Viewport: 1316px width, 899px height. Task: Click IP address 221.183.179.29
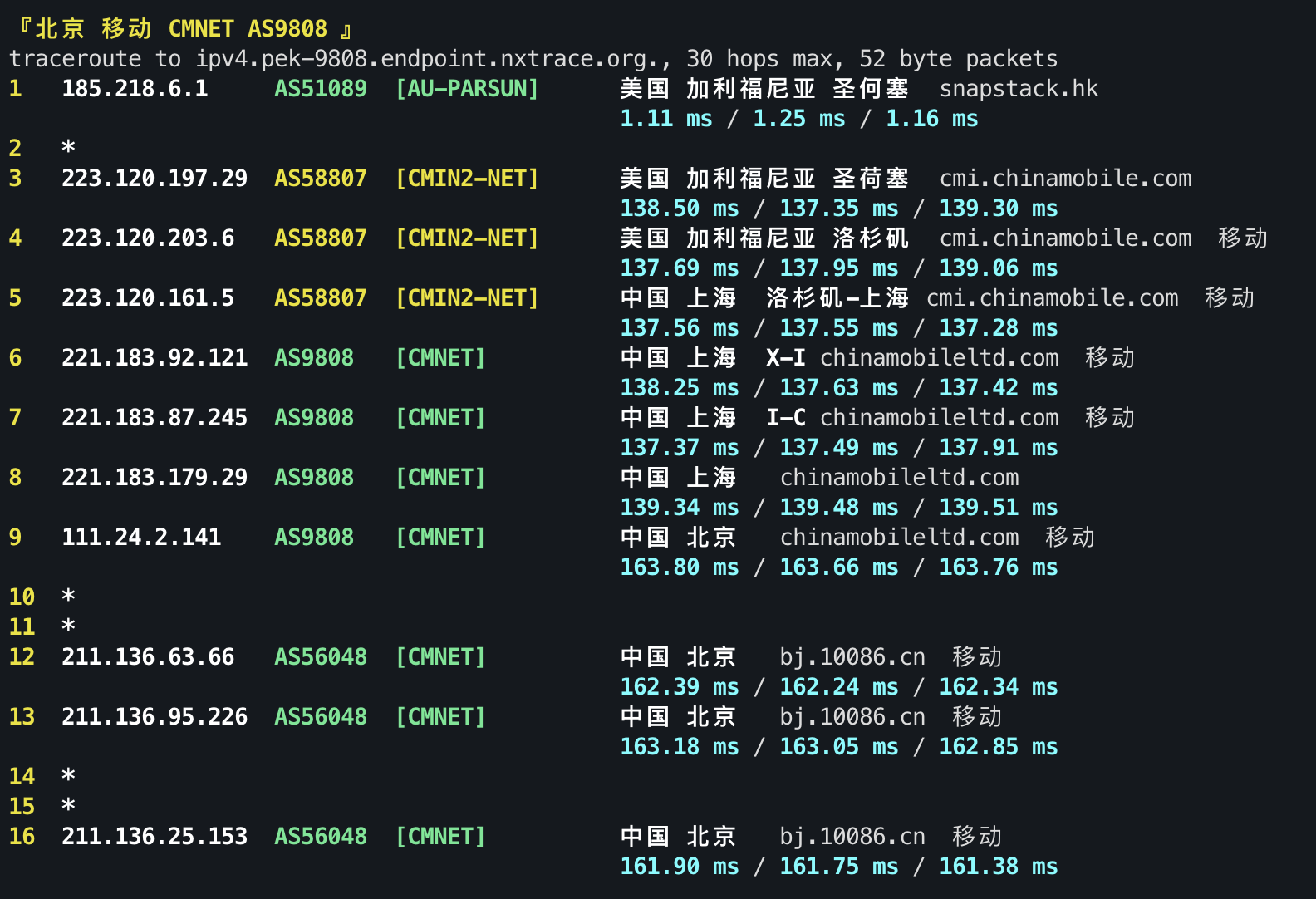155,478
